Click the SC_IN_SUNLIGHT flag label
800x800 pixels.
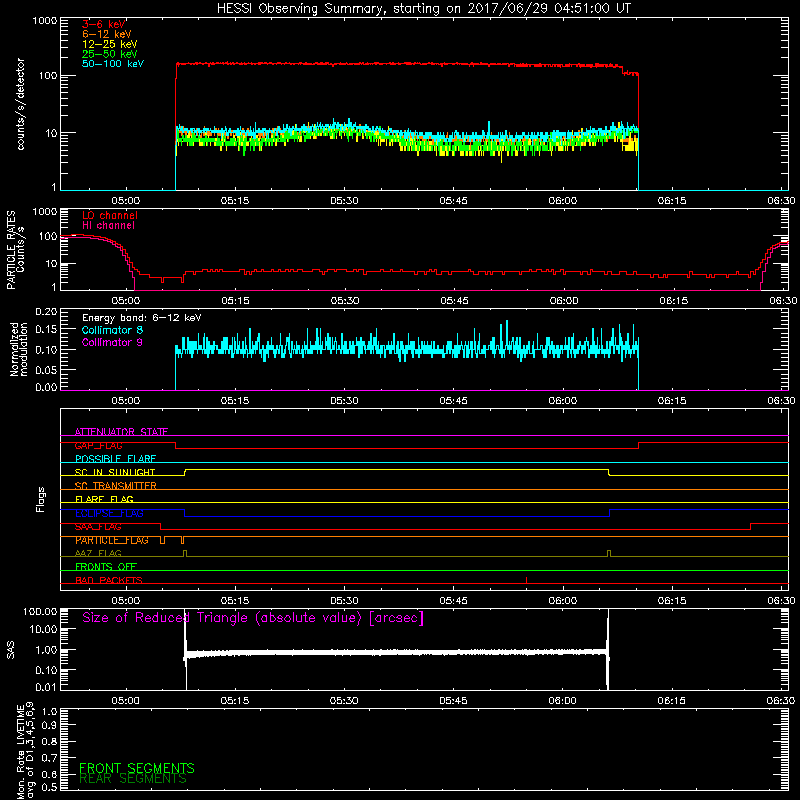[x=115, y=472]
